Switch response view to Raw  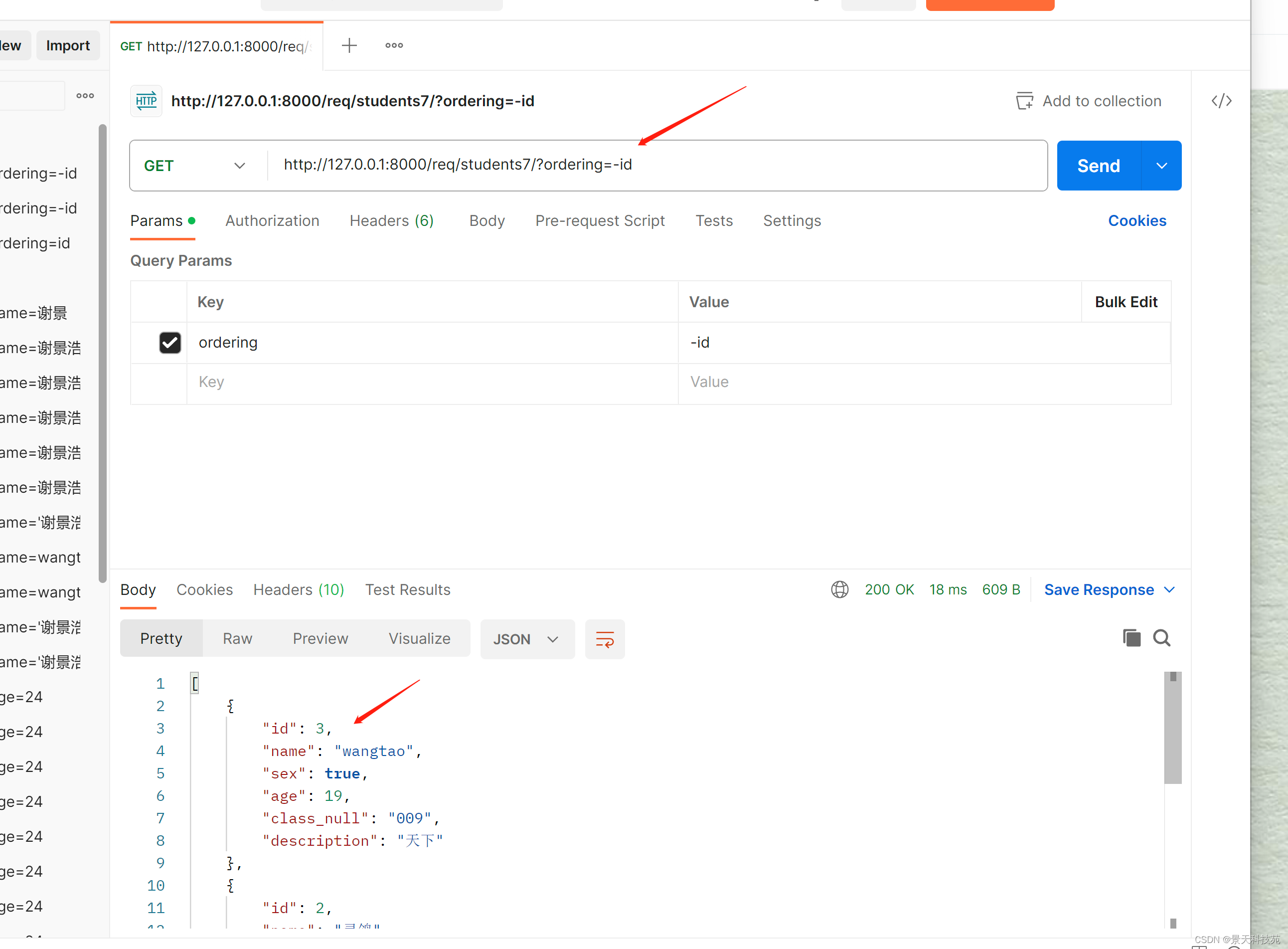pos(237,639)
